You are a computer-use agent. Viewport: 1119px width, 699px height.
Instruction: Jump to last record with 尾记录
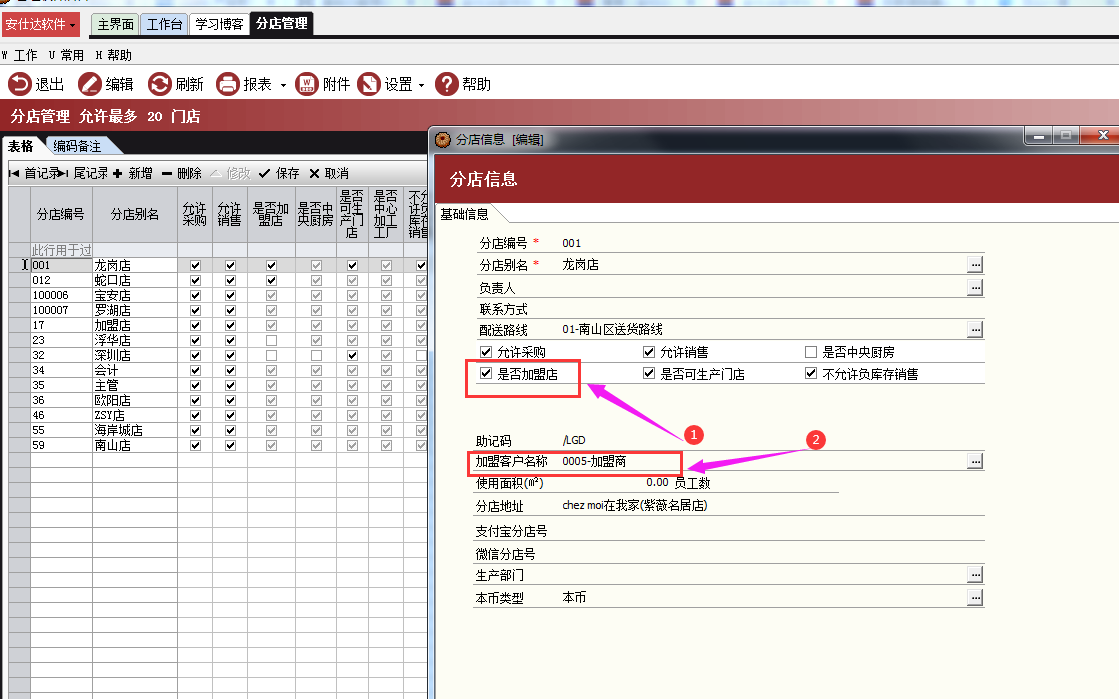pyautogui.click(x=83, y=174)
